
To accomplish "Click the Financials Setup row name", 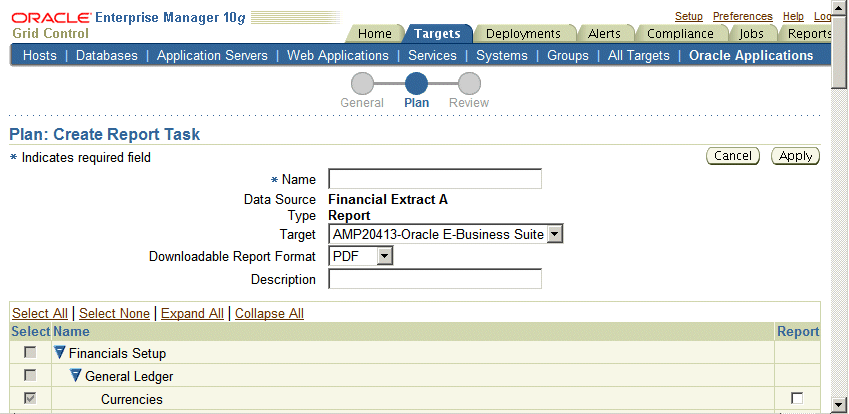I will coord(117,353).
